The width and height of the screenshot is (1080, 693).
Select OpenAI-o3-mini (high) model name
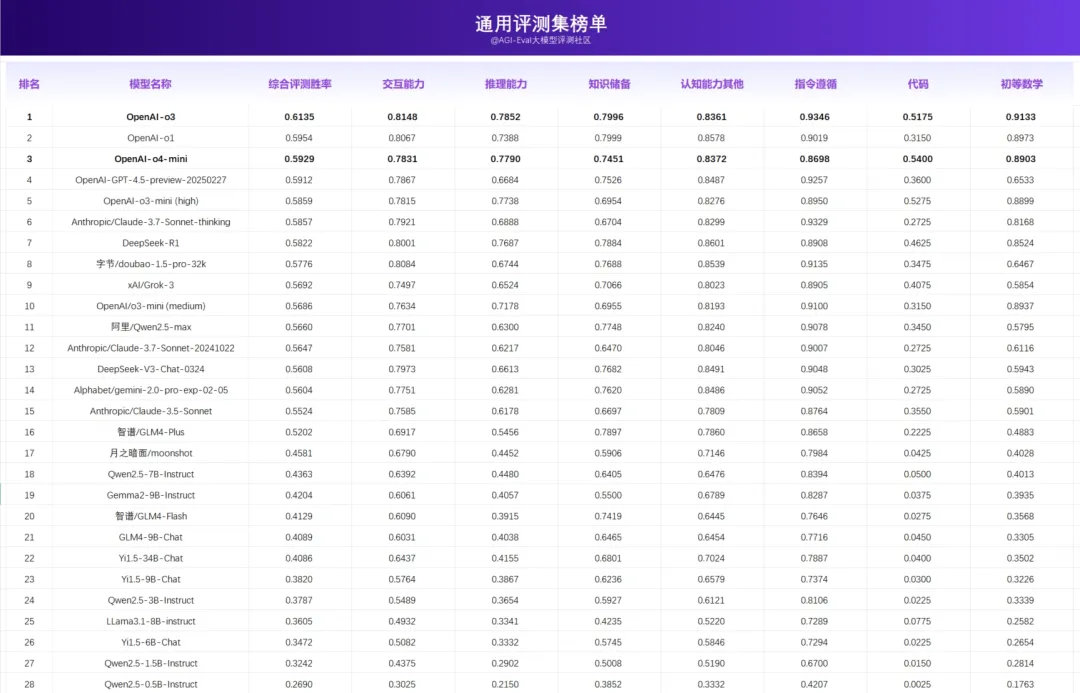pyautogui.click(x=151, y=201)
